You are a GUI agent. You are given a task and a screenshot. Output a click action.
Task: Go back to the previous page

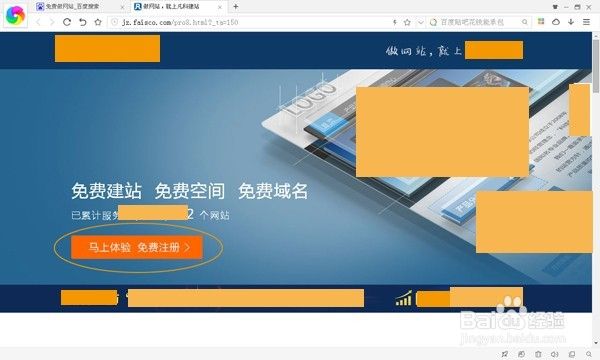pyautogui.click(x=38, y=22)
